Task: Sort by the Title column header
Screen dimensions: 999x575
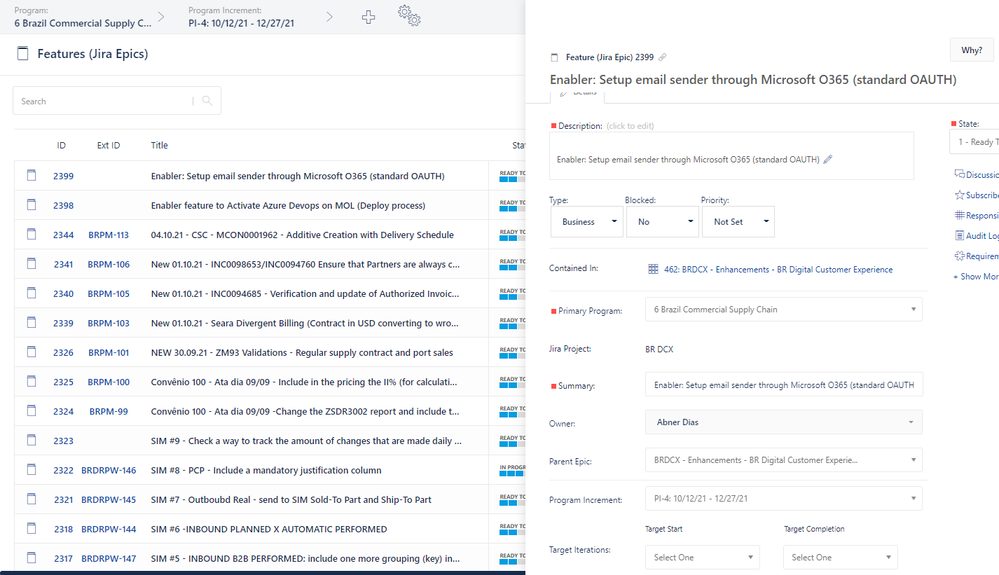Action: [x=159, y=145]
